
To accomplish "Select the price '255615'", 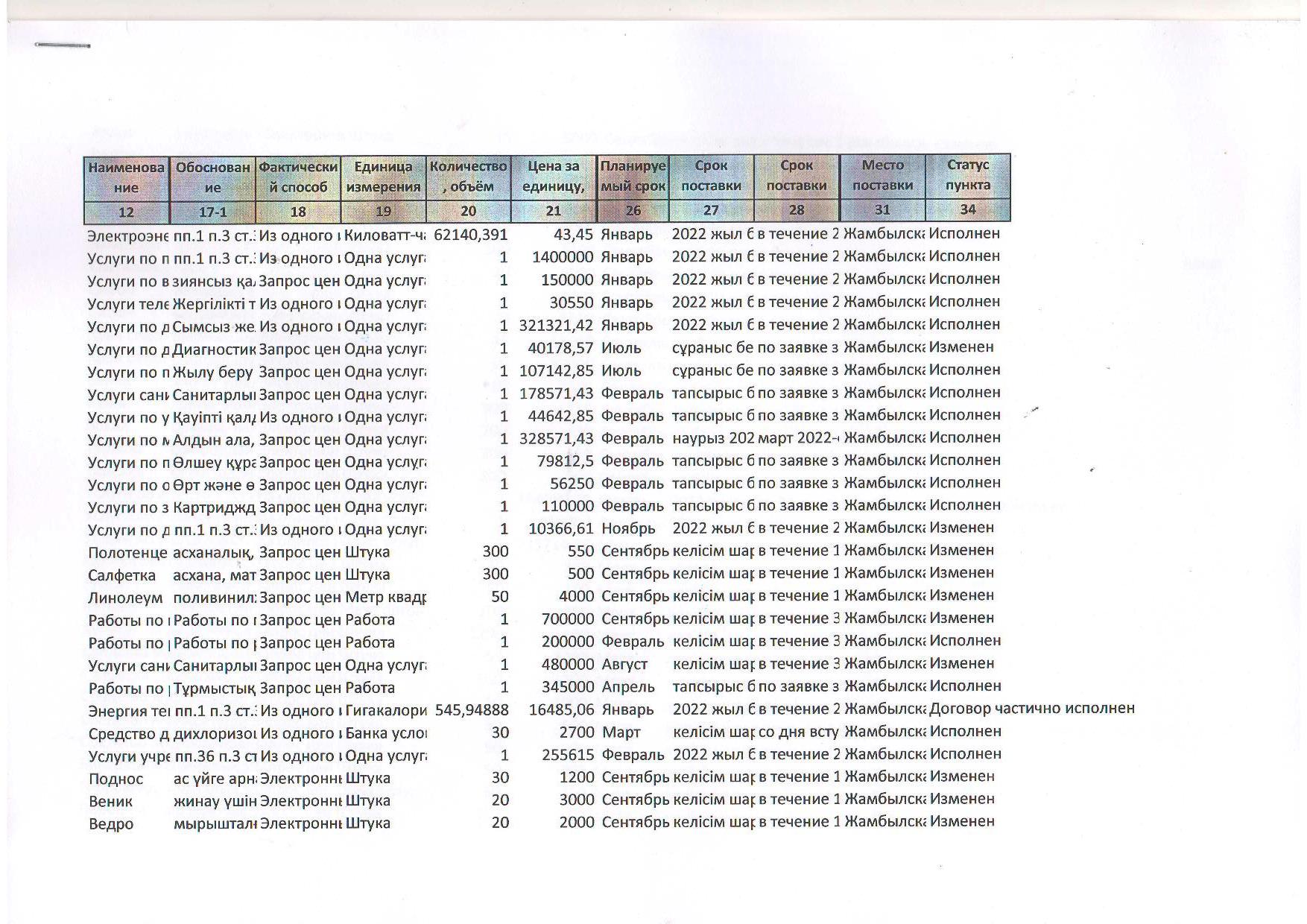I will tap(568, 756).
